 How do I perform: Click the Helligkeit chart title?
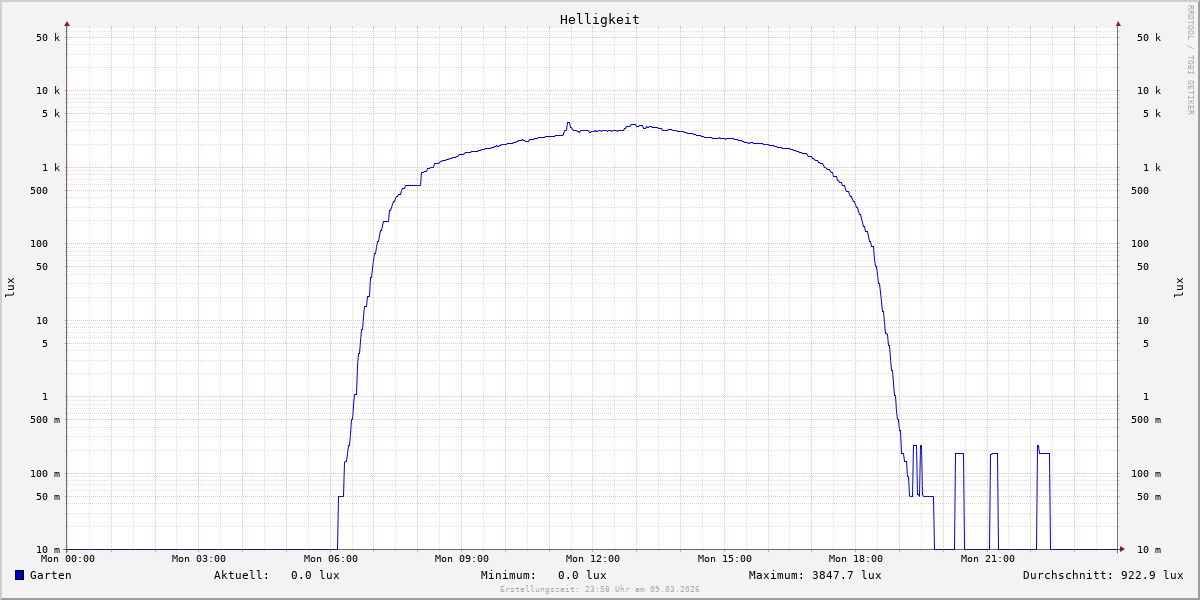click(599, 19)
